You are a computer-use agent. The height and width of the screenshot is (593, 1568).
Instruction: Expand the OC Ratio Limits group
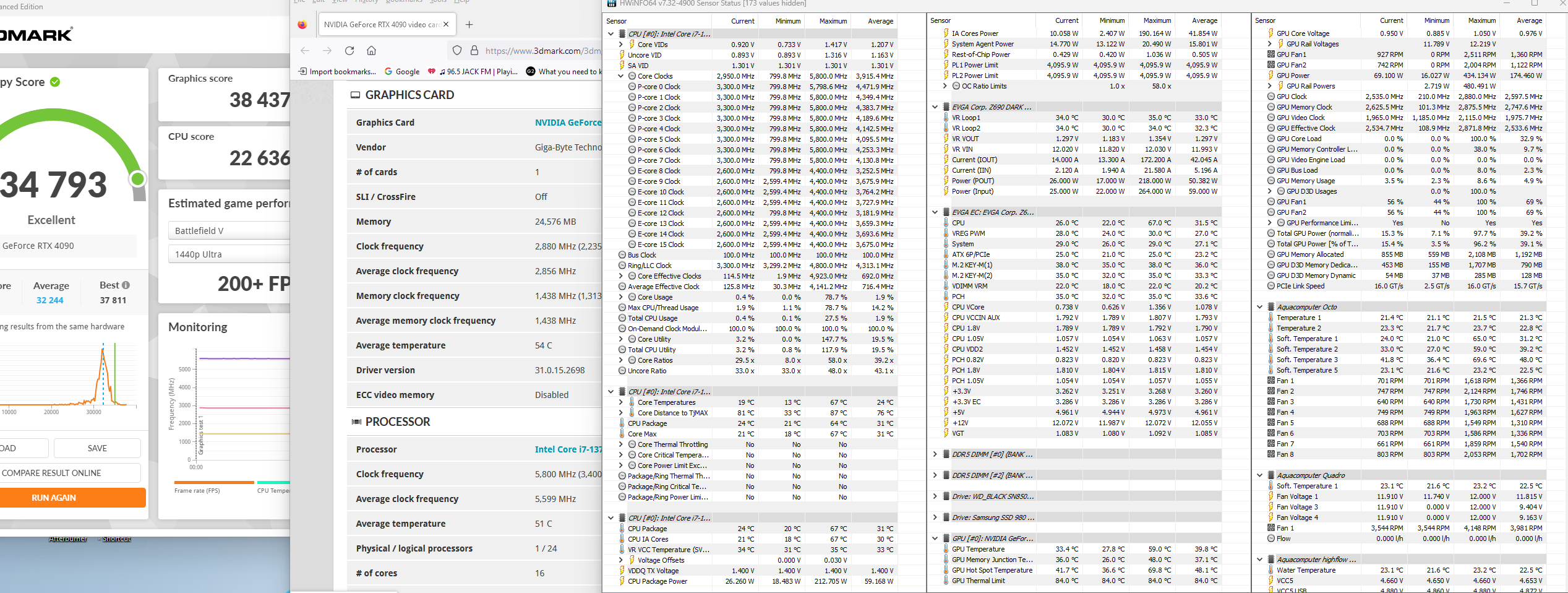[x=945, y=86]
